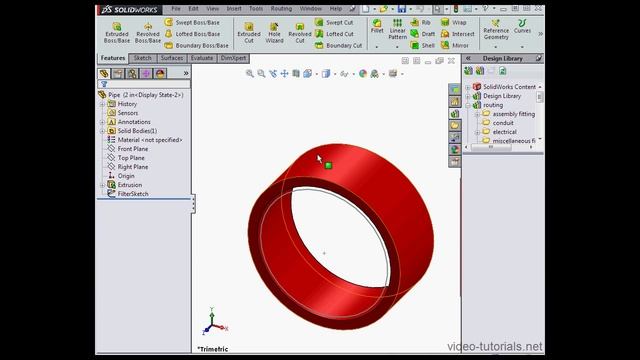Select the Rib feature
The height and width of the screenshot is (360, 640).
click(421, 22)
